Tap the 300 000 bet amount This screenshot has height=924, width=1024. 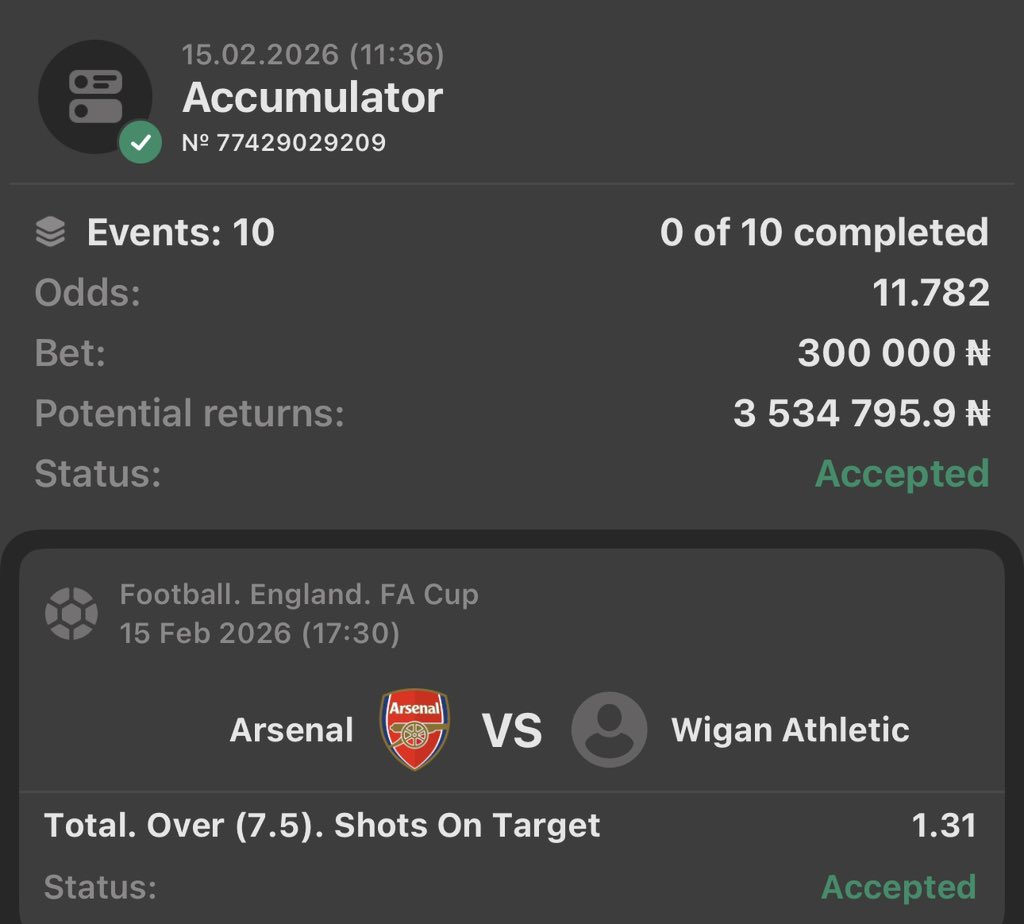[893, 353]
